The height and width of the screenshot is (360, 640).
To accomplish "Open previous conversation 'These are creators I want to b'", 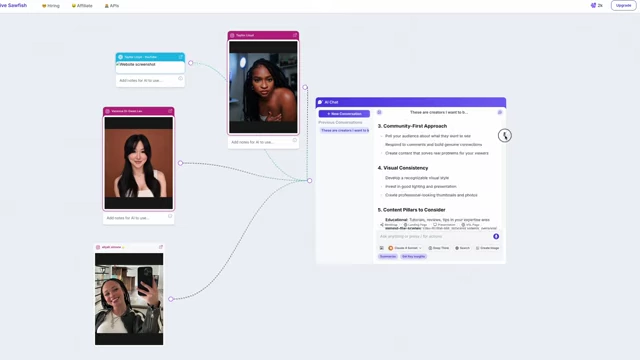I will point(344,130).
